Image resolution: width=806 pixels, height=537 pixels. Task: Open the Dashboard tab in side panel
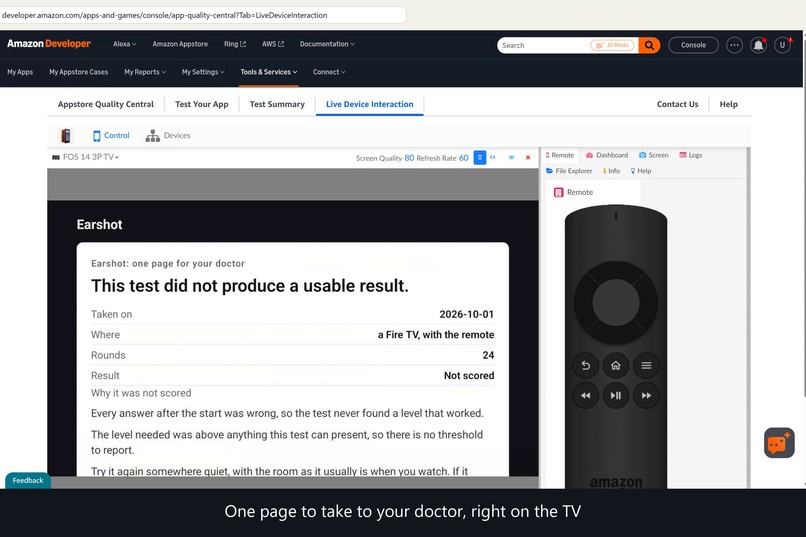(607, 155)
